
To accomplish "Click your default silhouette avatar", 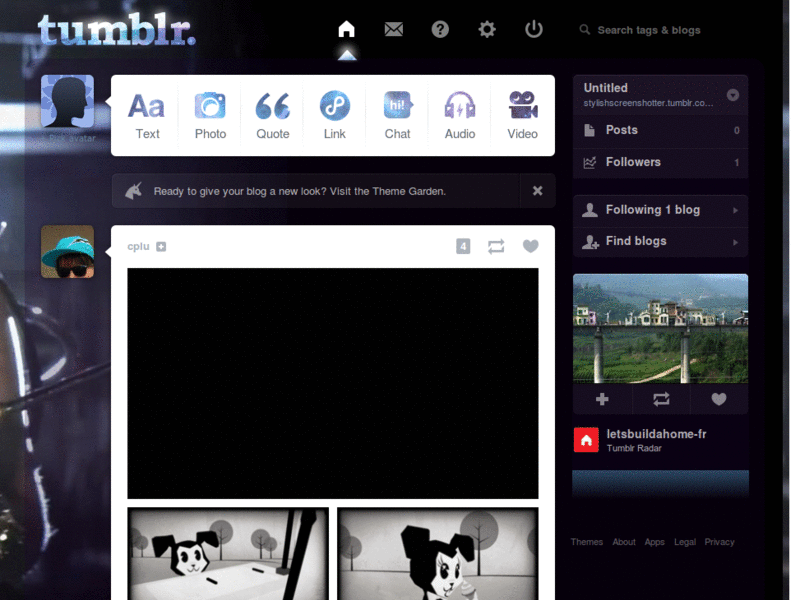I will pyautogui.click(x=67, y=101).
